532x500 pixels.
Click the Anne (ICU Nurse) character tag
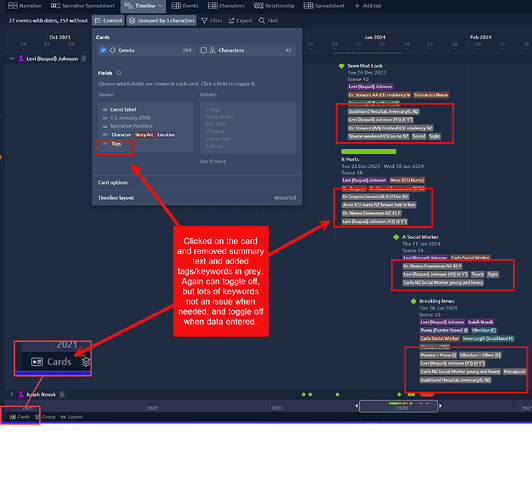[x=407, y=180]
